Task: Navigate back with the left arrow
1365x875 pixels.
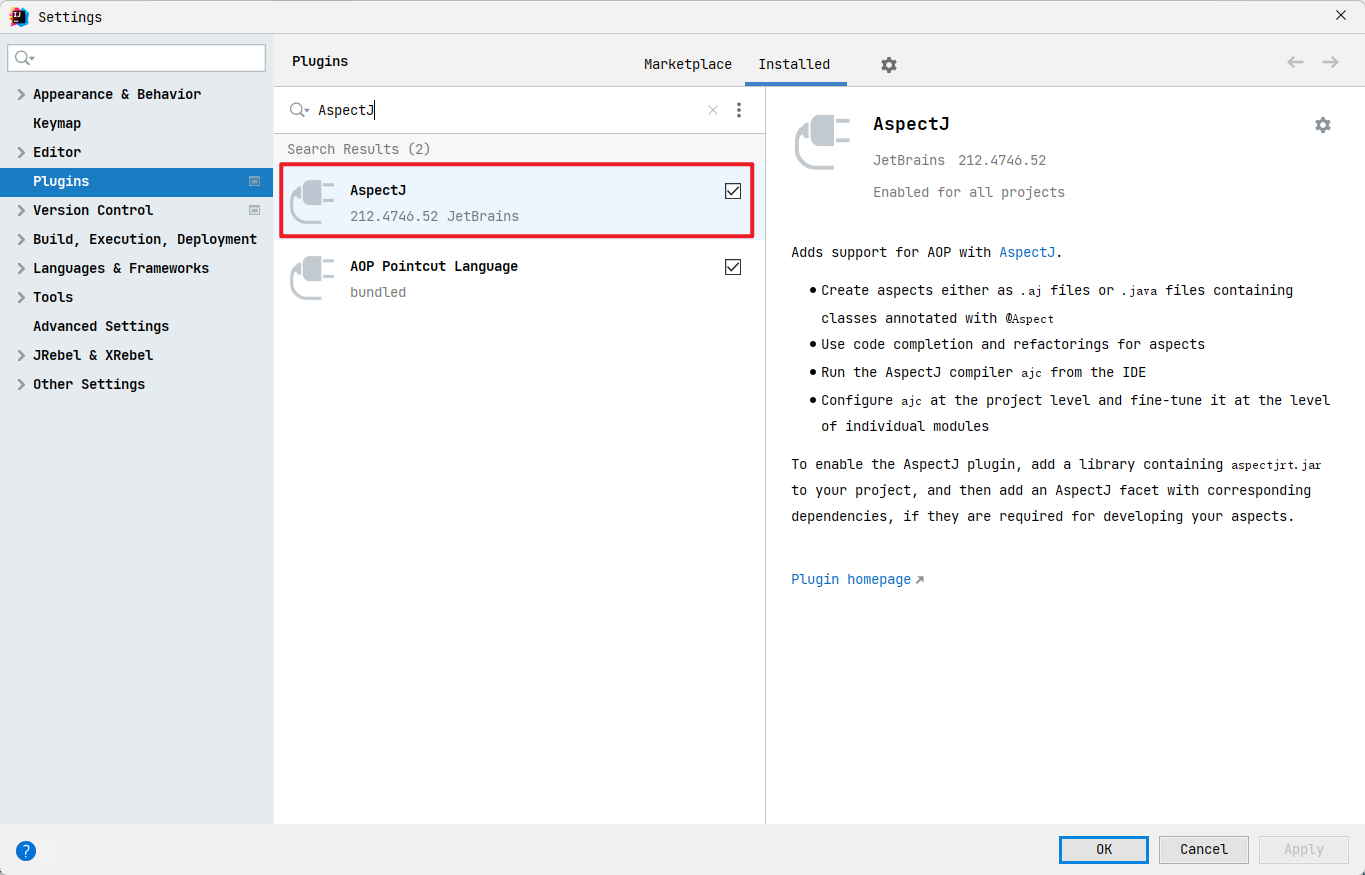Action: (1295, 62)
